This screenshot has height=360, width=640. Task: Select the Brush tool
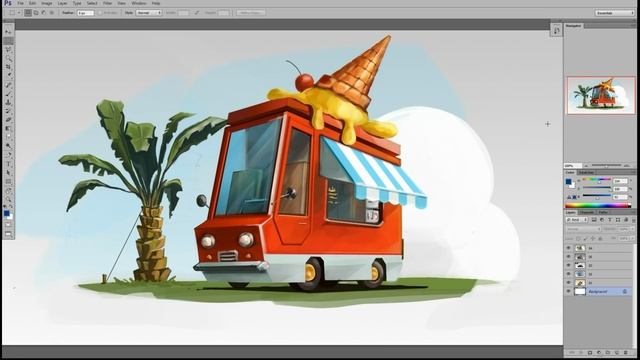pyautogui.click(x=8, y=94)
